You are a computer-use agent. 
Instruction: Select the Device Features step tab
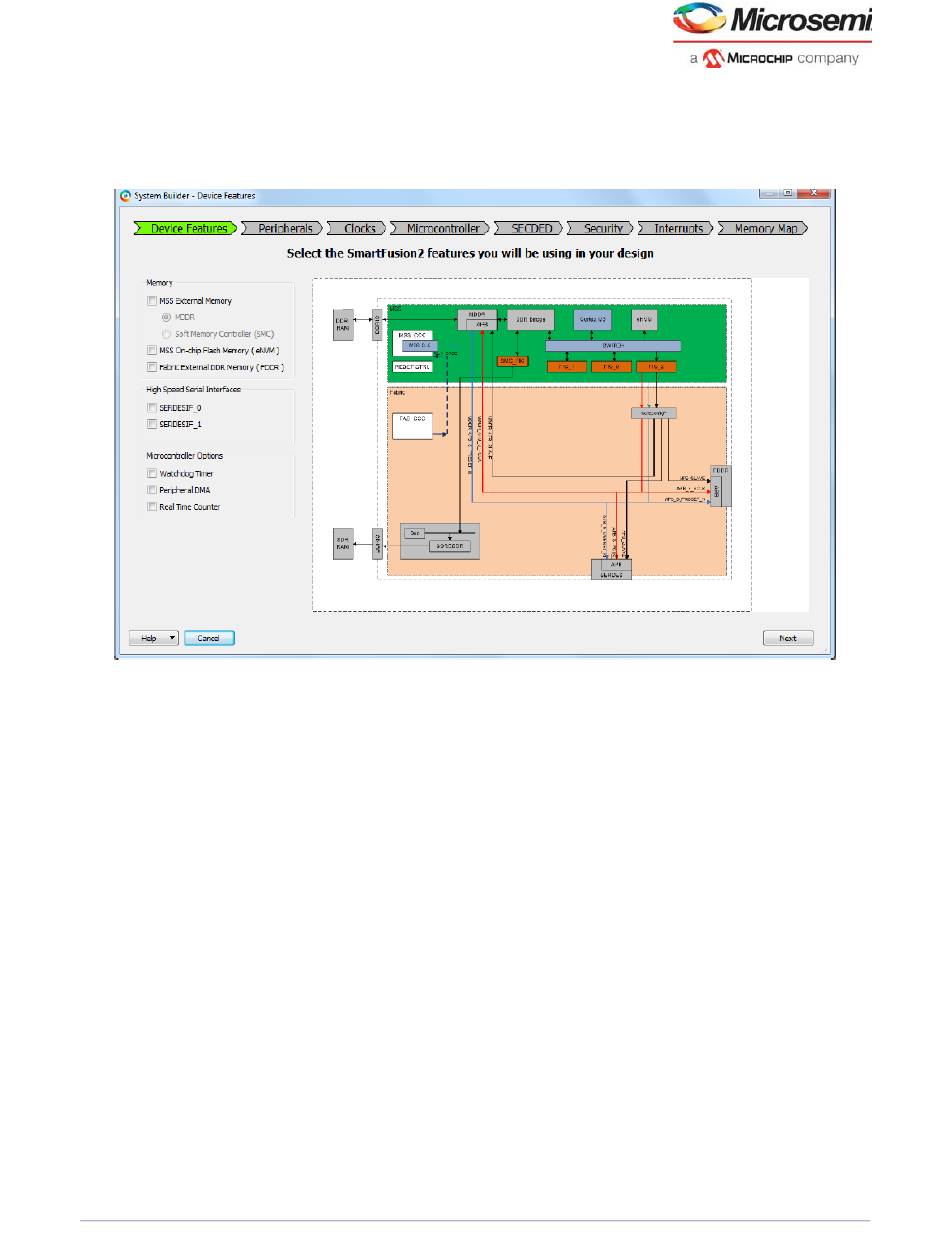coord(187,228)
